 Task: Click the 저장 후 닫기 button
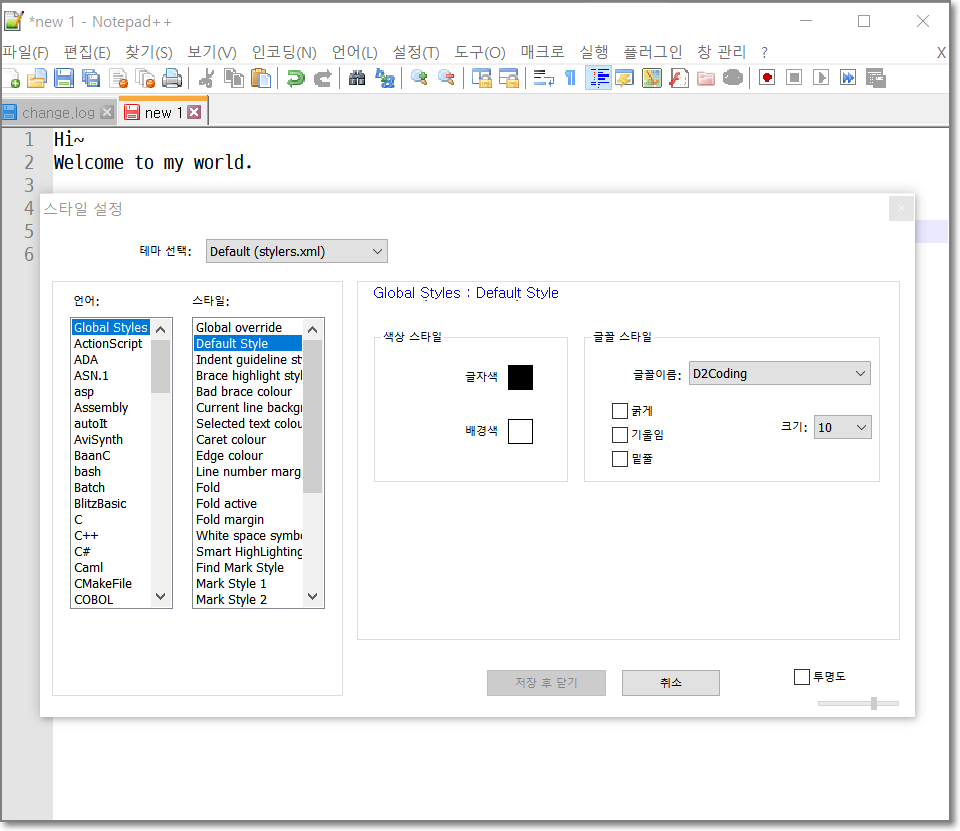(546, 682)
